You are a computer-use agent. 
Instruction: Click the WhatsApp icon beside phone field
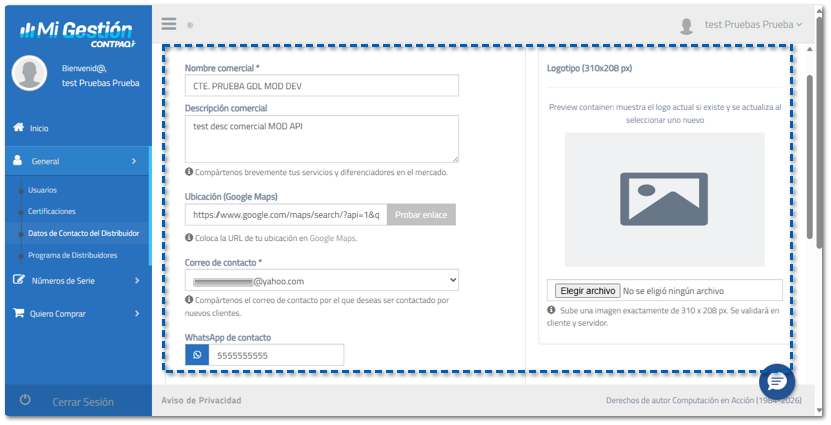point(197,355)
